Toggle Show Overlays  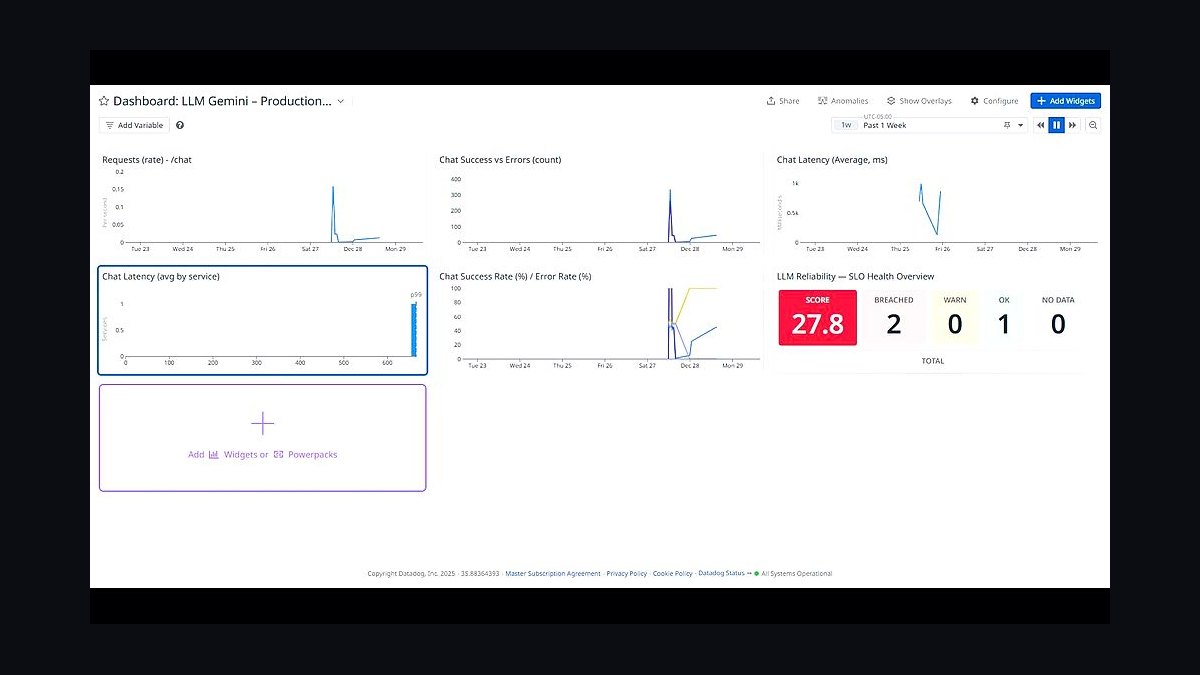[x=919, y=101]
